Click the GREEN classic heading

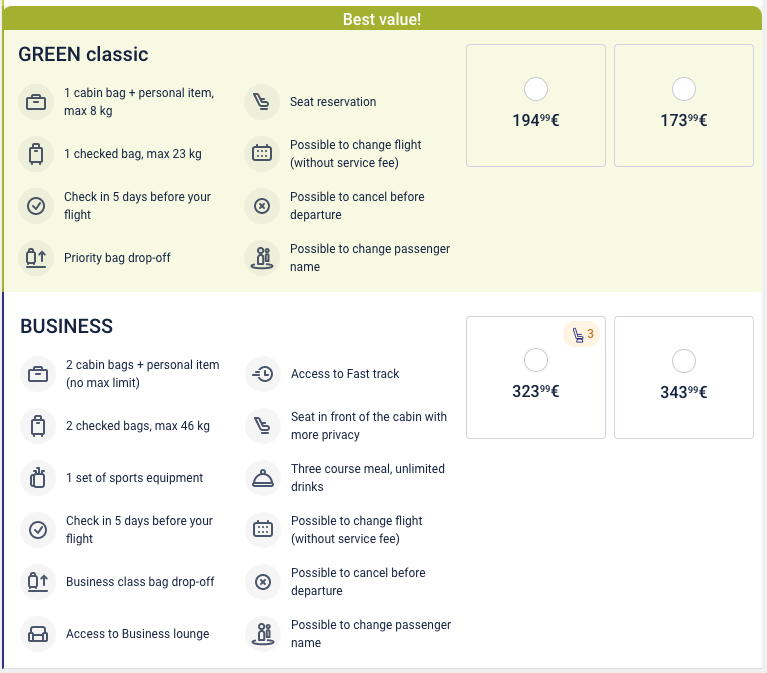click(83, 54)
